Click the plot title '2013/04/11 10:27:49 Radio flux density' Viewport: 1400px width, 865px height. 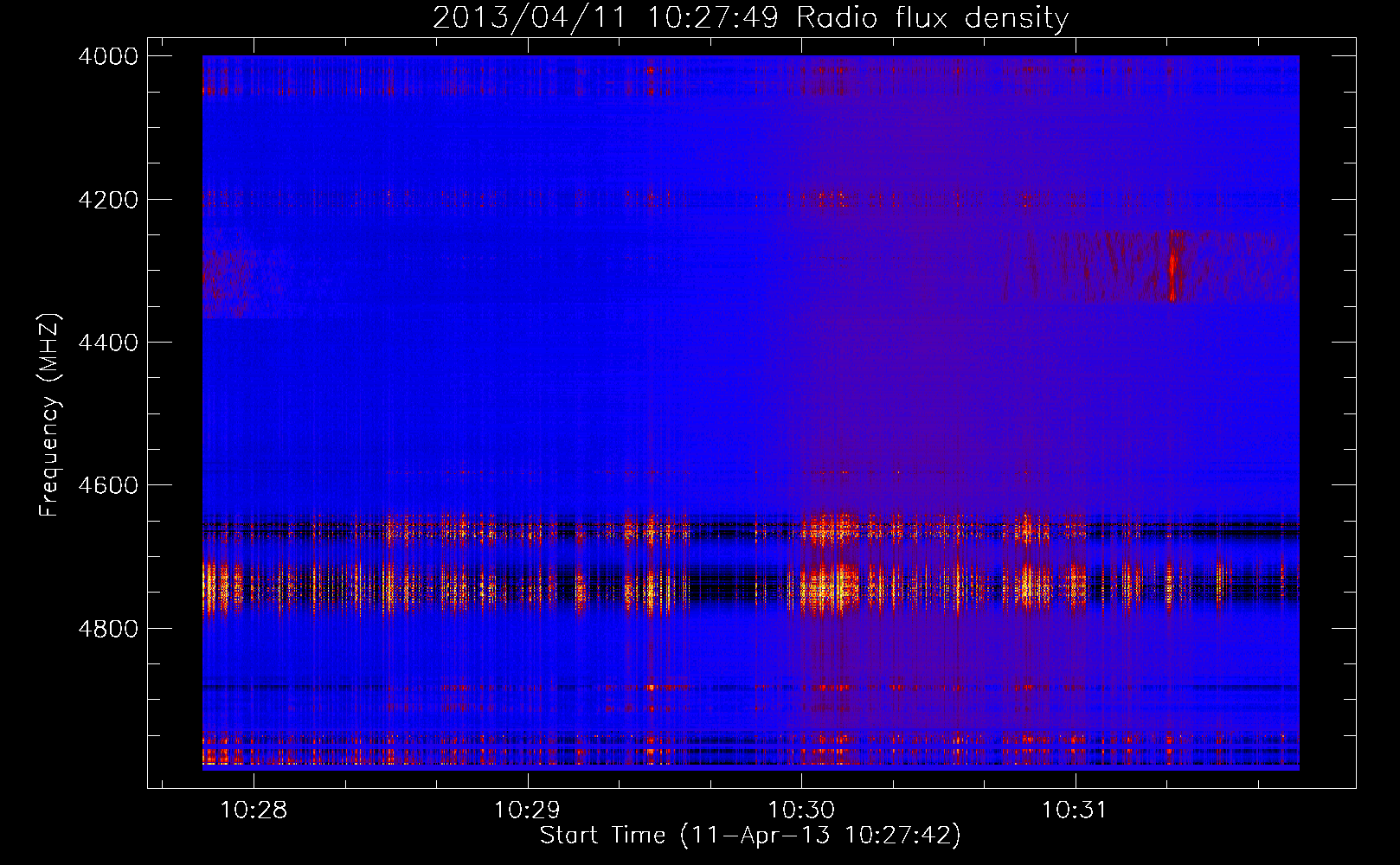coord(750,17)
